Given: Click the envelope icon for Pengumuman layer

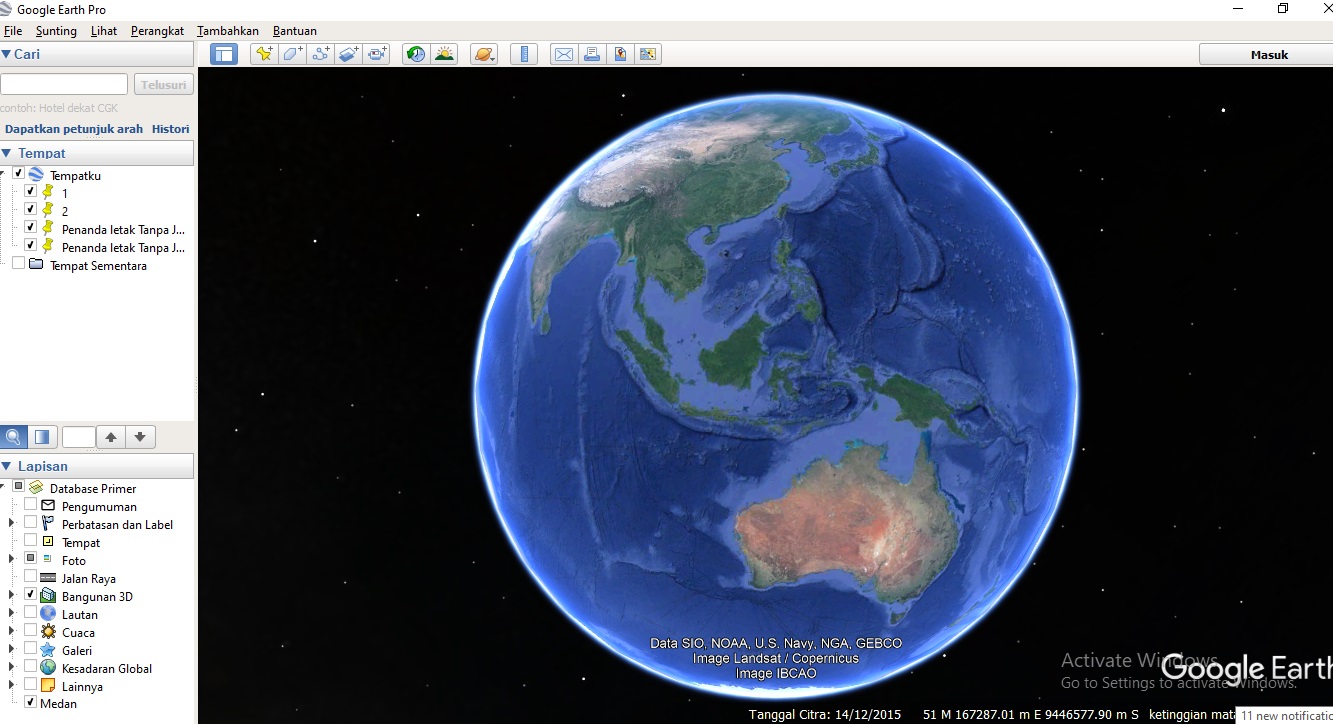Looking at the screenshot, I should click(x=48, y=506).
